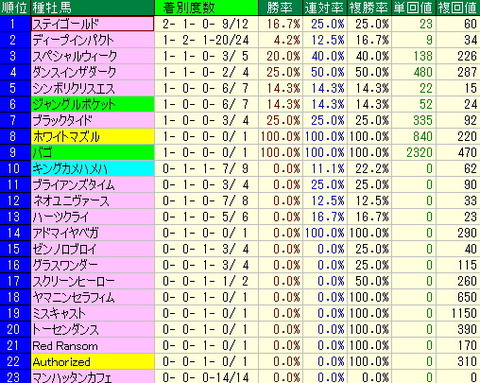
Task: Sort by 複勝率 column header
Action: point(369,8)
